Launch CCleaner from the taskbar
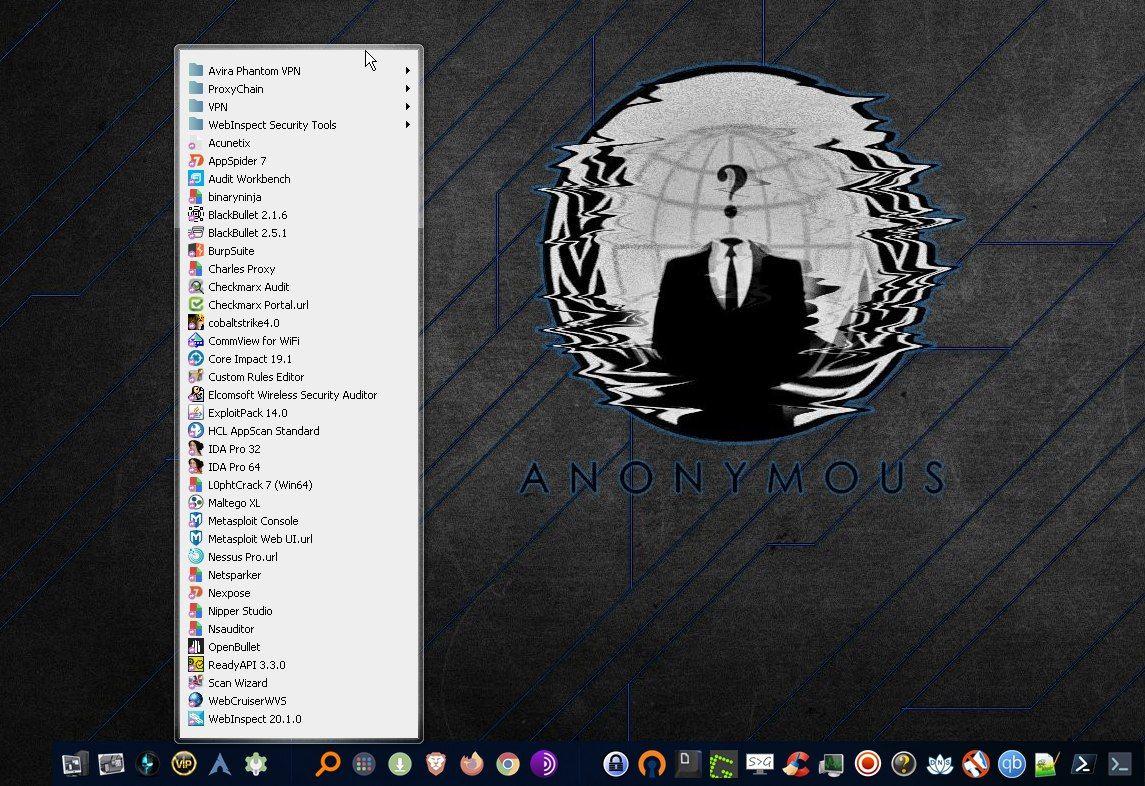This screenshot has width=1145, height=786. click(x=795, y=764)
